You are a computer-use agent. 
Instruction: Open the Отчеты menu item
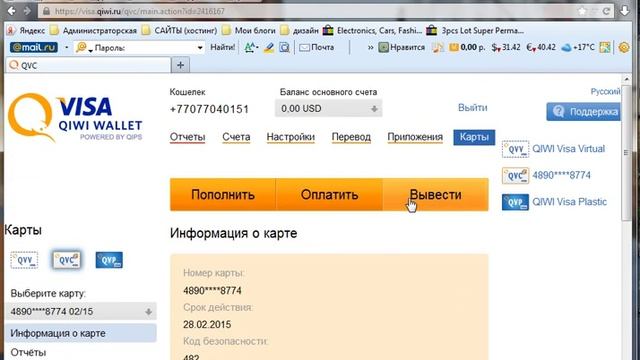click(187, 137)
